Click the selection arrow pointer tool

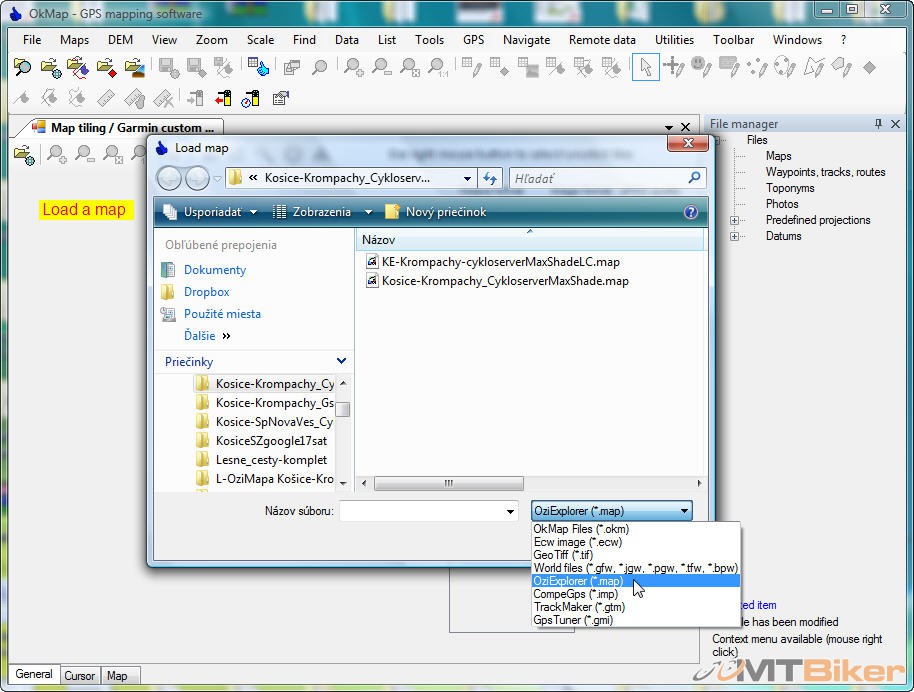click(x=645, y=68)
